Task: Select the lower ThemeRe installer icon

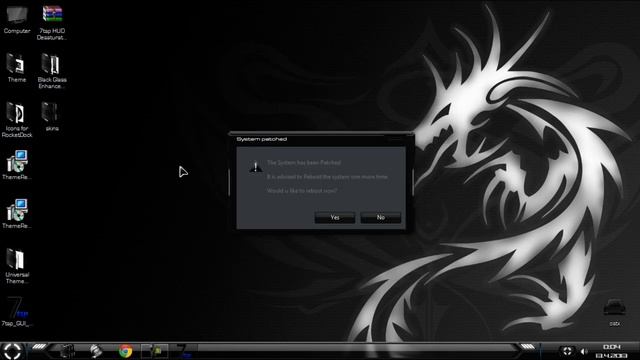Action: (17, 214)
